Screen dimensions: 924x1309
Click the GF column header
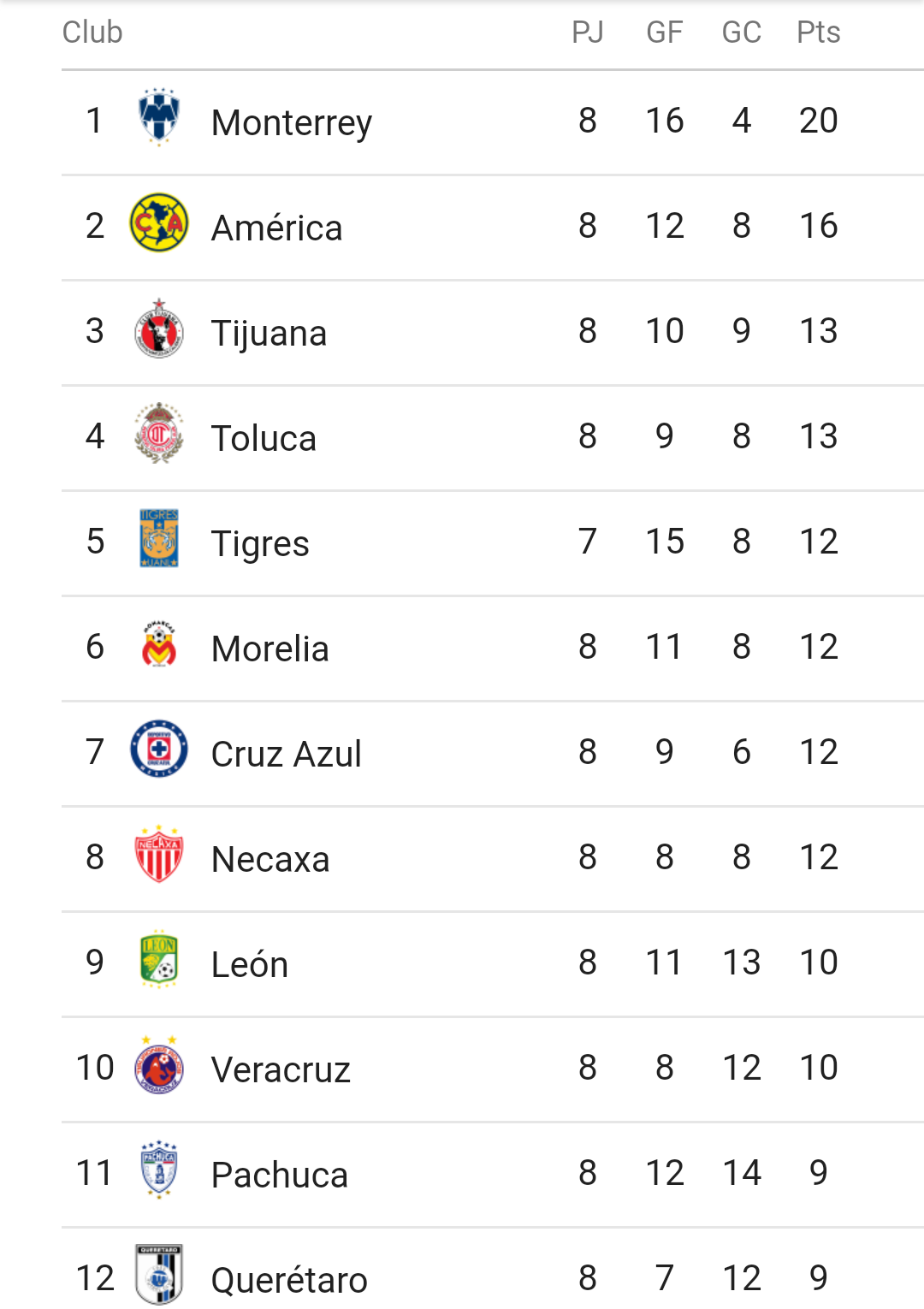664,33
